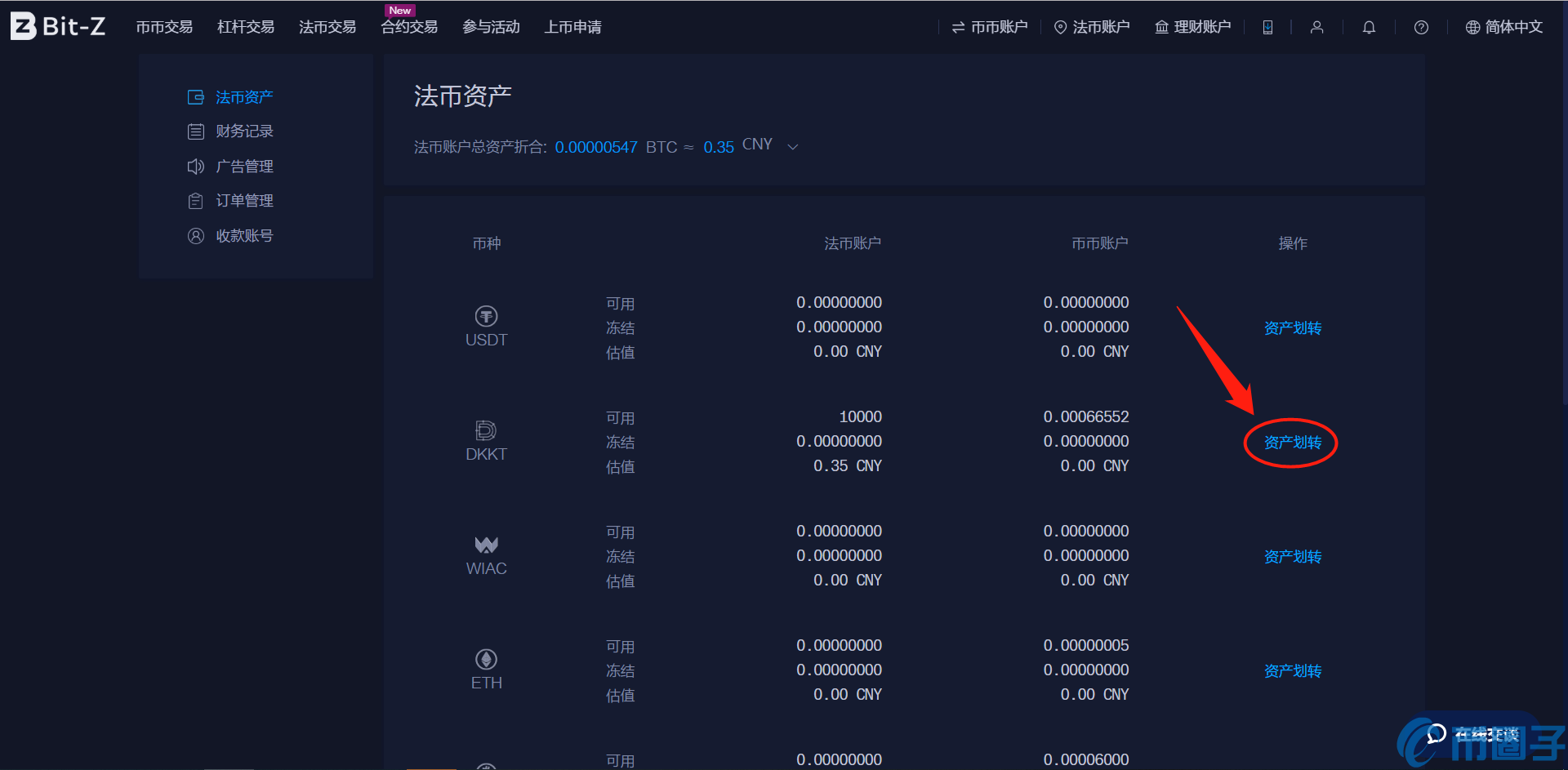The width and height of the screenshot is (1568, 770).
Task: Click the globe language icon
Action: pyautogui.click(x=1472, y=27)
